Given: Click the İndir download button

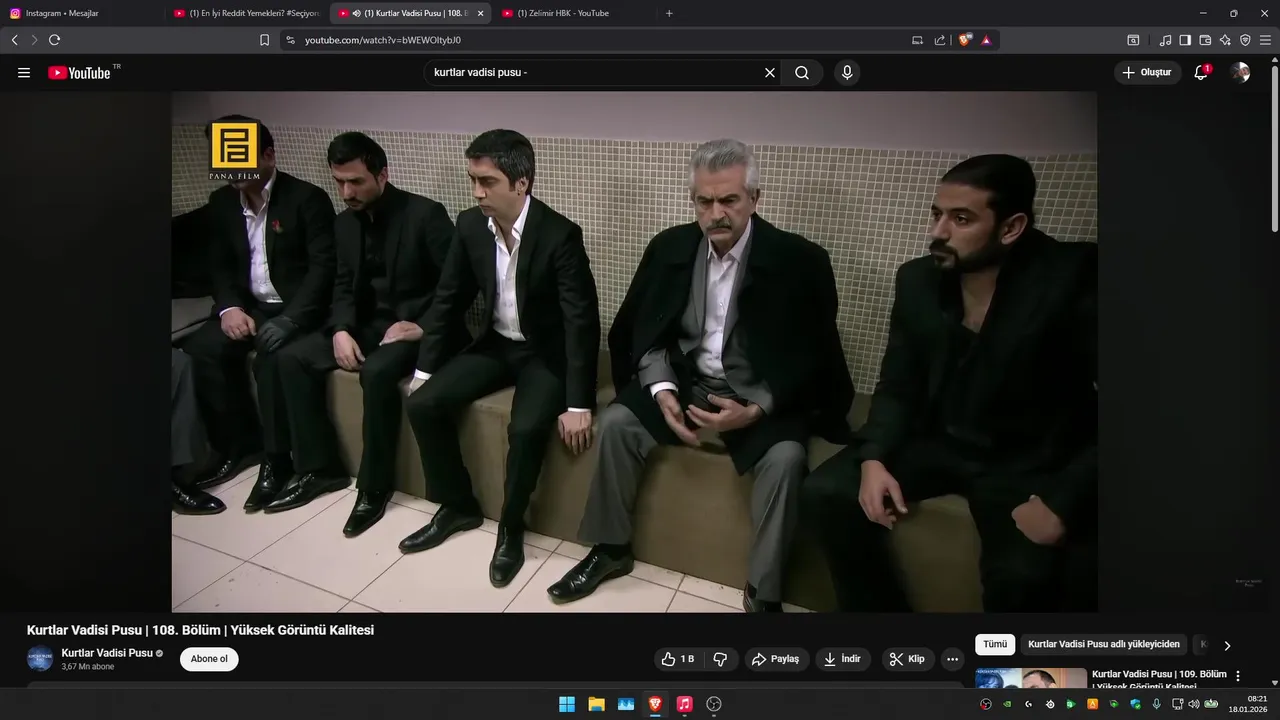Looking at the screenshot, I should tap(843, 659).
